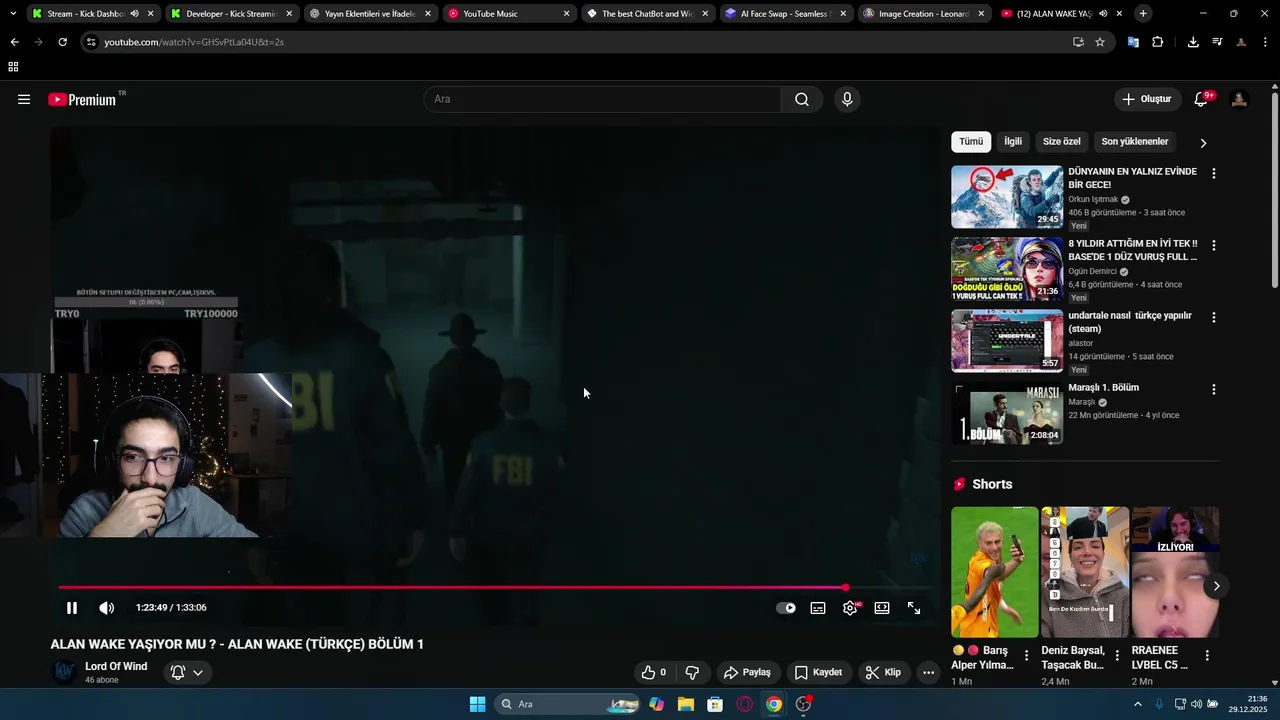Select the Tümü filter chip
This screenshot has height=720, width=1280.
coord(971,142)
